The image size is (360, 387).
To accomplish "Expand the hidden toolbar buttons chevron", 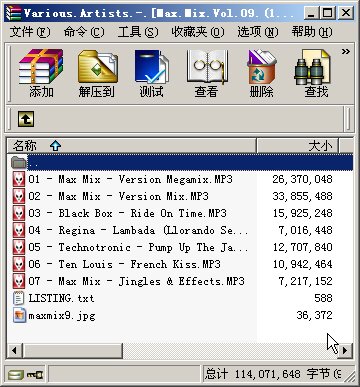I will pyautogui.click(x=346, y=51).
